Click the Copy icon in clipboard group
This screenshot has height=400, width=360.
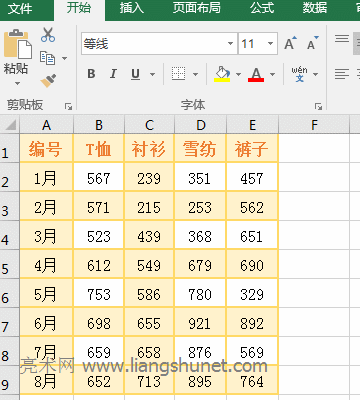pyautogui.click(x=47, y=58)
